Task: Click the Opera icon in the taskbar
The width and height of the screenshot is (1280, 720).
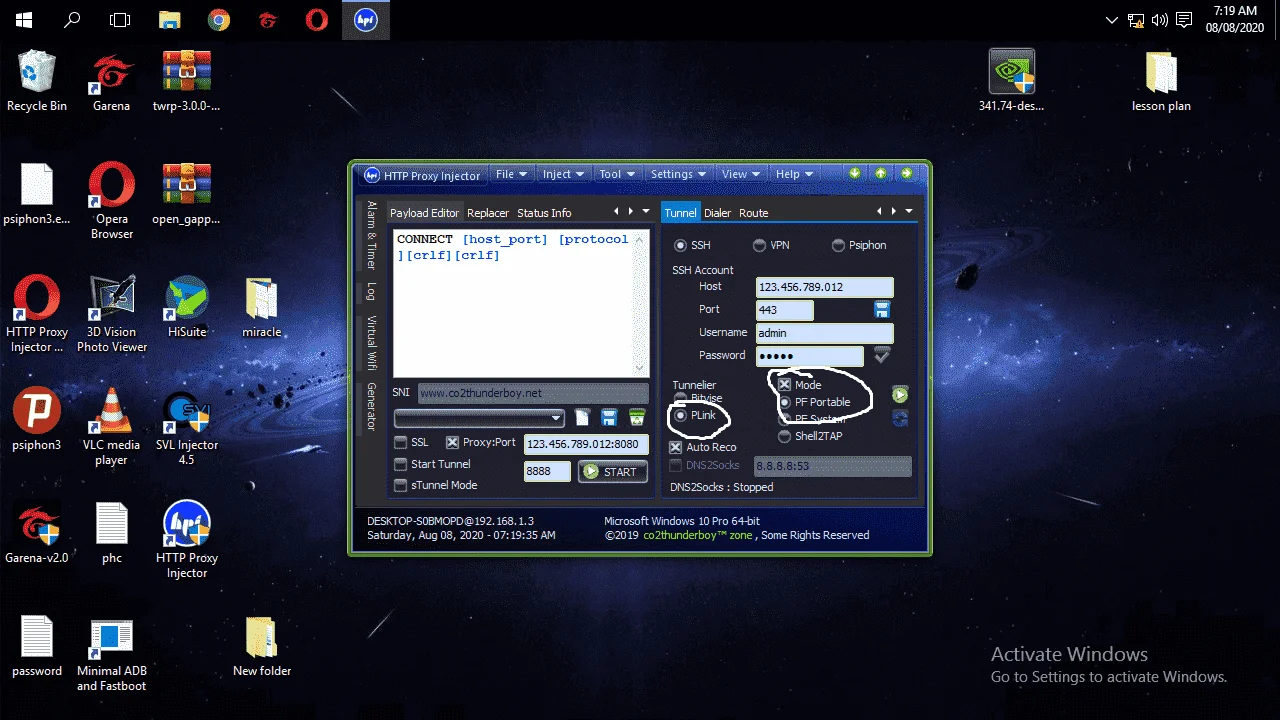Action: tap(317, 19)
